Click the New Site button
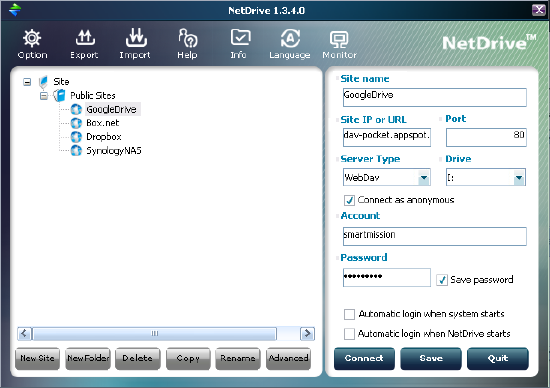 click(38, 359)
